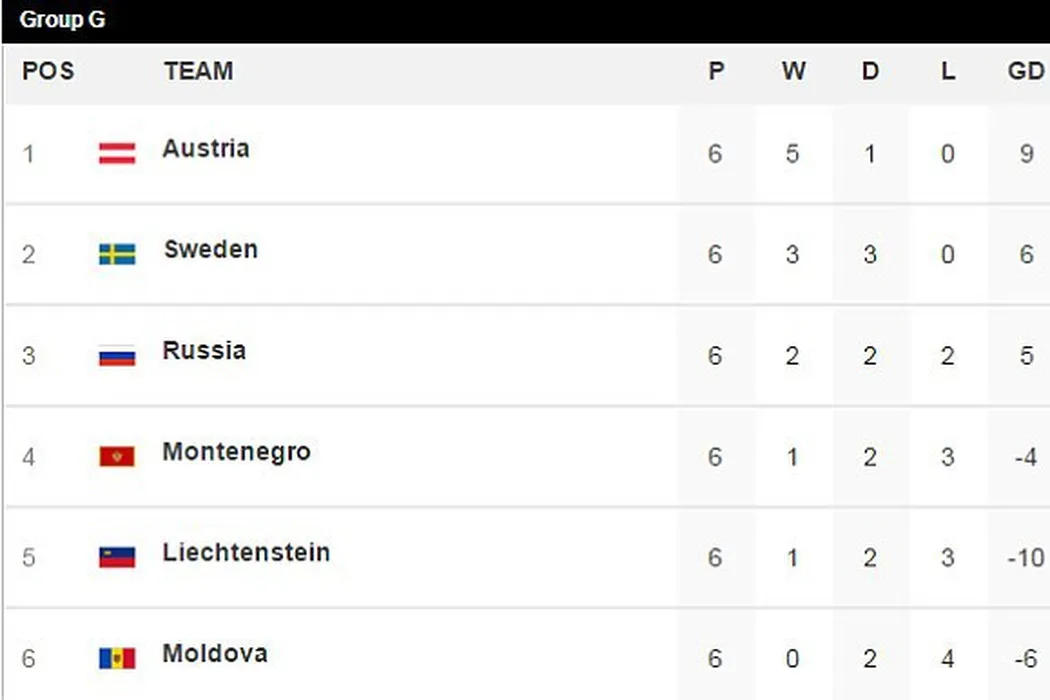The width and height of the screenshot is (1050, 700).
Task: Click the Group G header title
Action: tap(62, 20)
